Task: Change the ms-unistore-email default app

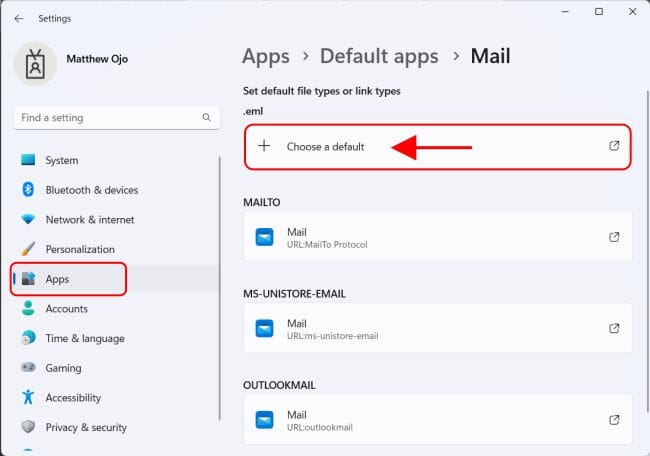Action: pos(438,328)
